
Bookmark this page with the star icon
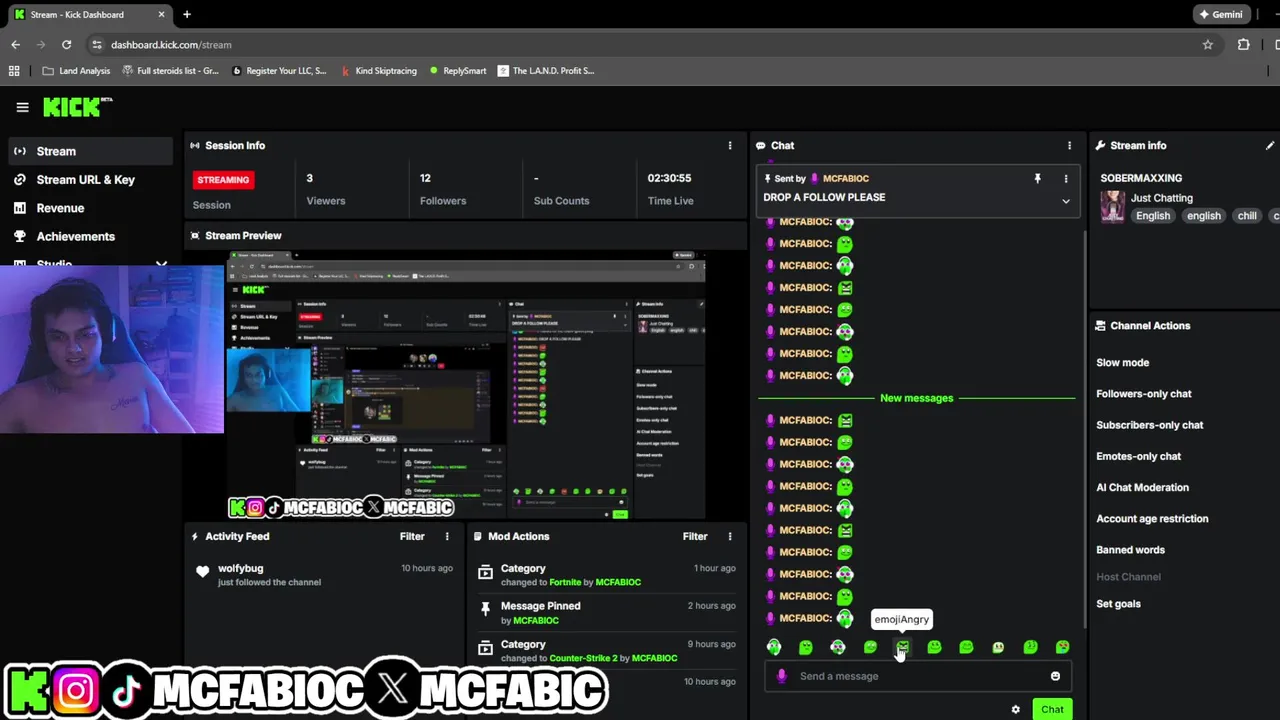pos(1208,45)
